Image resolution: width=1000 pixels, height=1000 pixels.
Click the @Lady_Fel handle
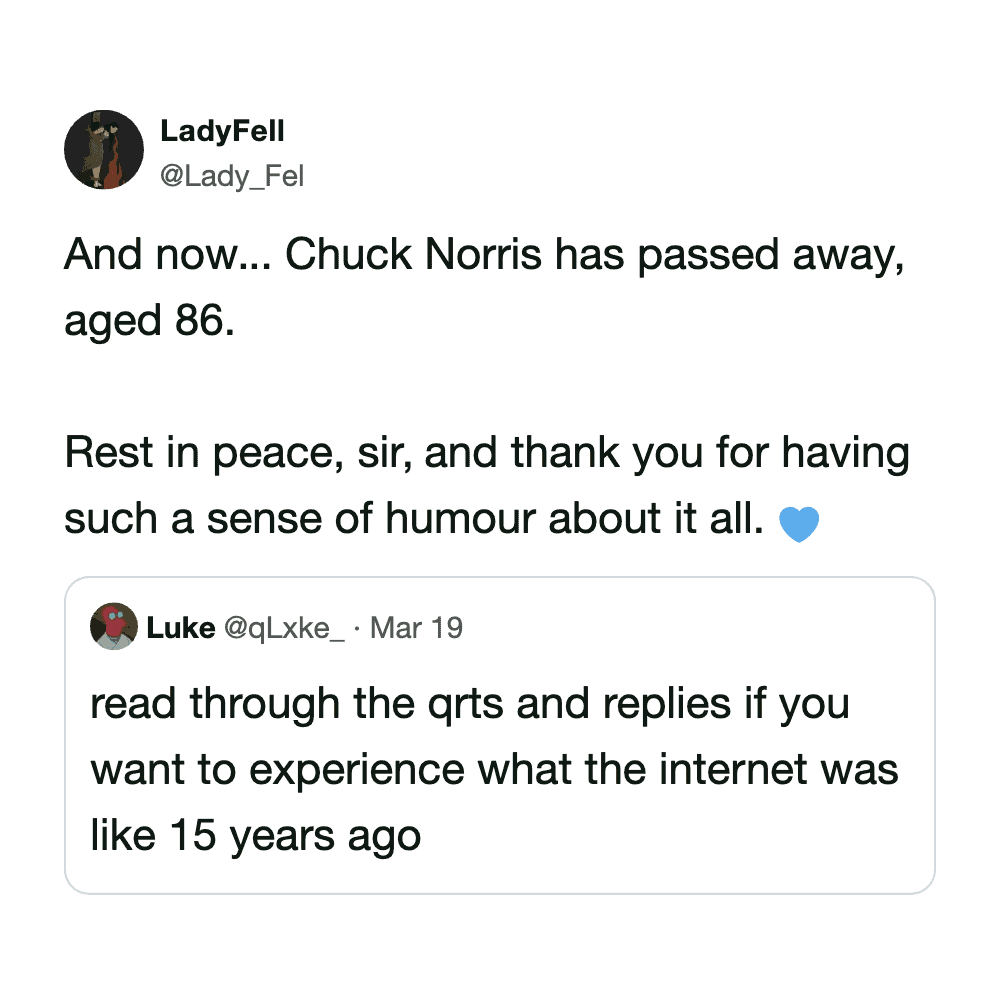pyautogui.click(x=231, y=177)
